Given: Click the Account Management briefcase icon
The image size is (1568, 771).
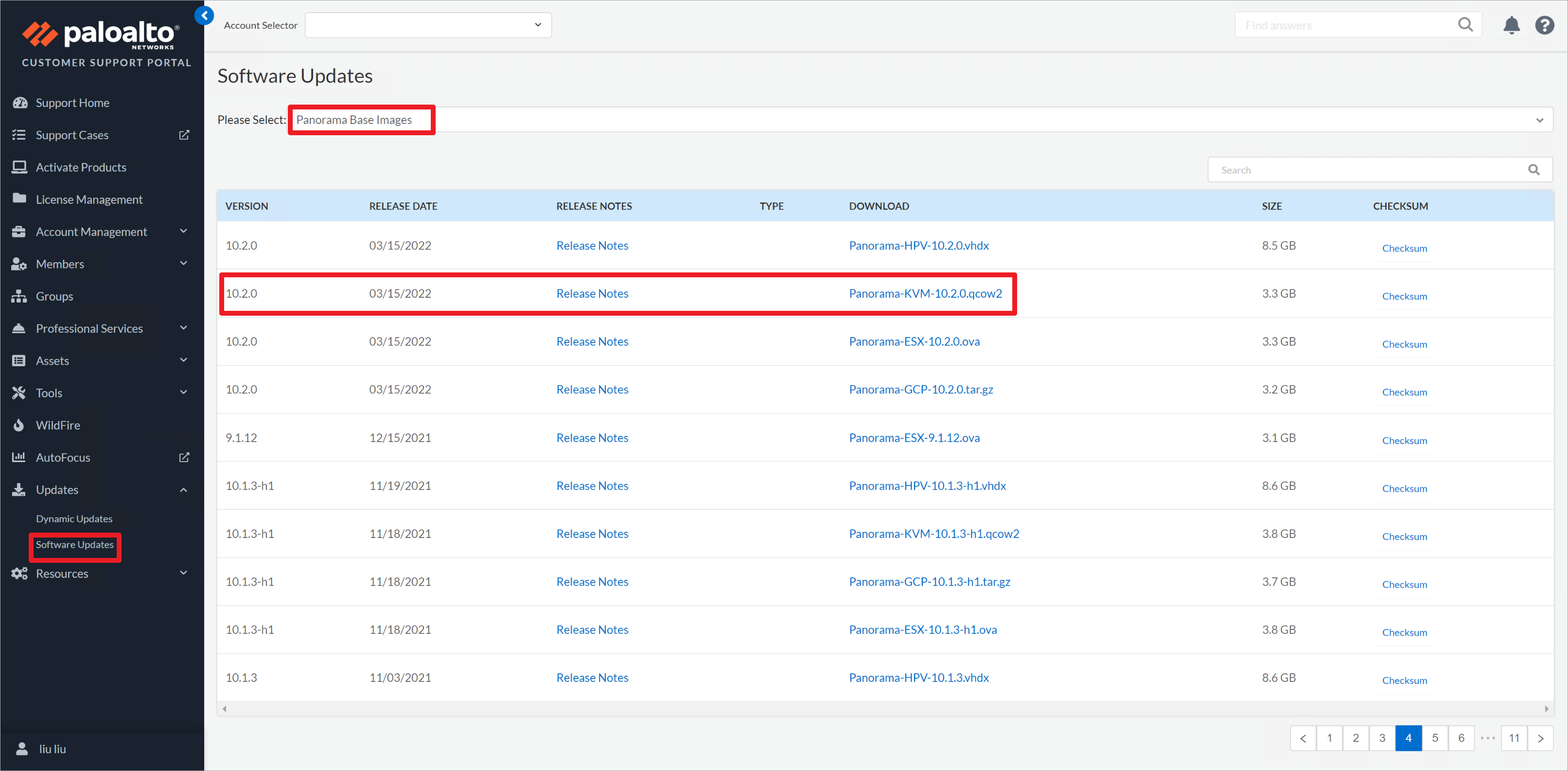Looking at the screenshot, I should click(19, 232).
